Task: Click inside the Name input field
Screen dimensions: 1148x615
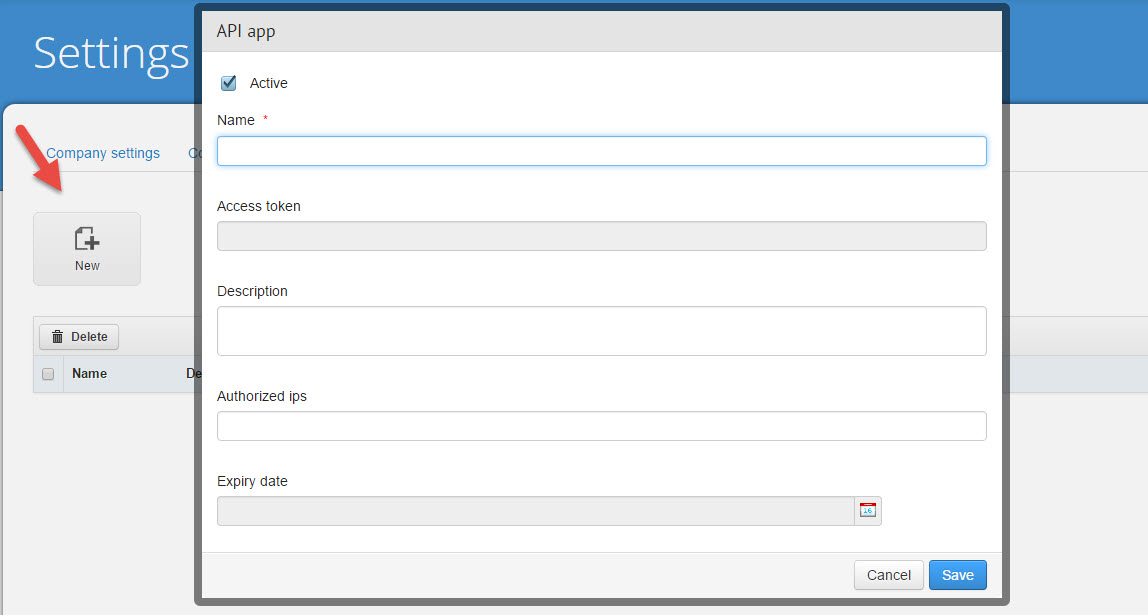Action: tap(600, 150)
